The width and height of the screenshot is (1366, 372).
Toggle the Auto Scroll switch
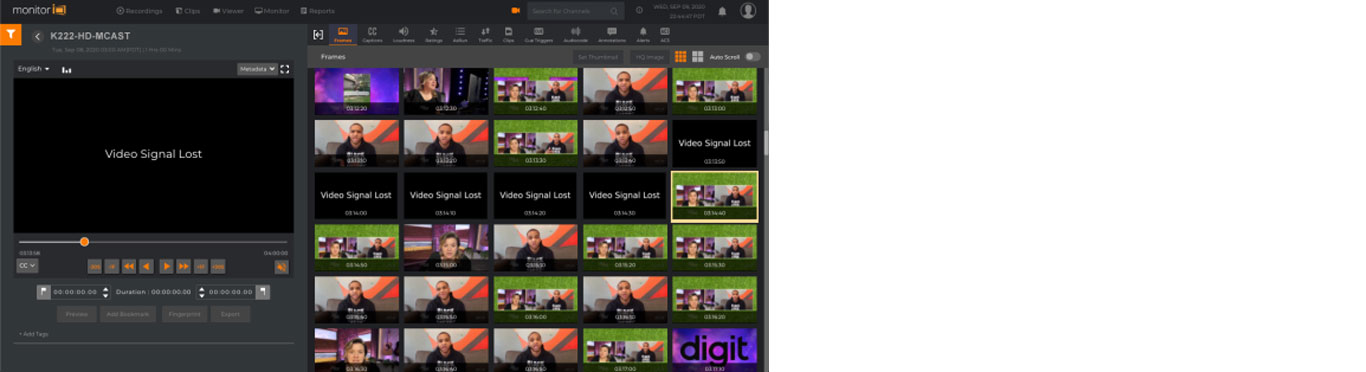pyautogui.click(x=752, y=57)
